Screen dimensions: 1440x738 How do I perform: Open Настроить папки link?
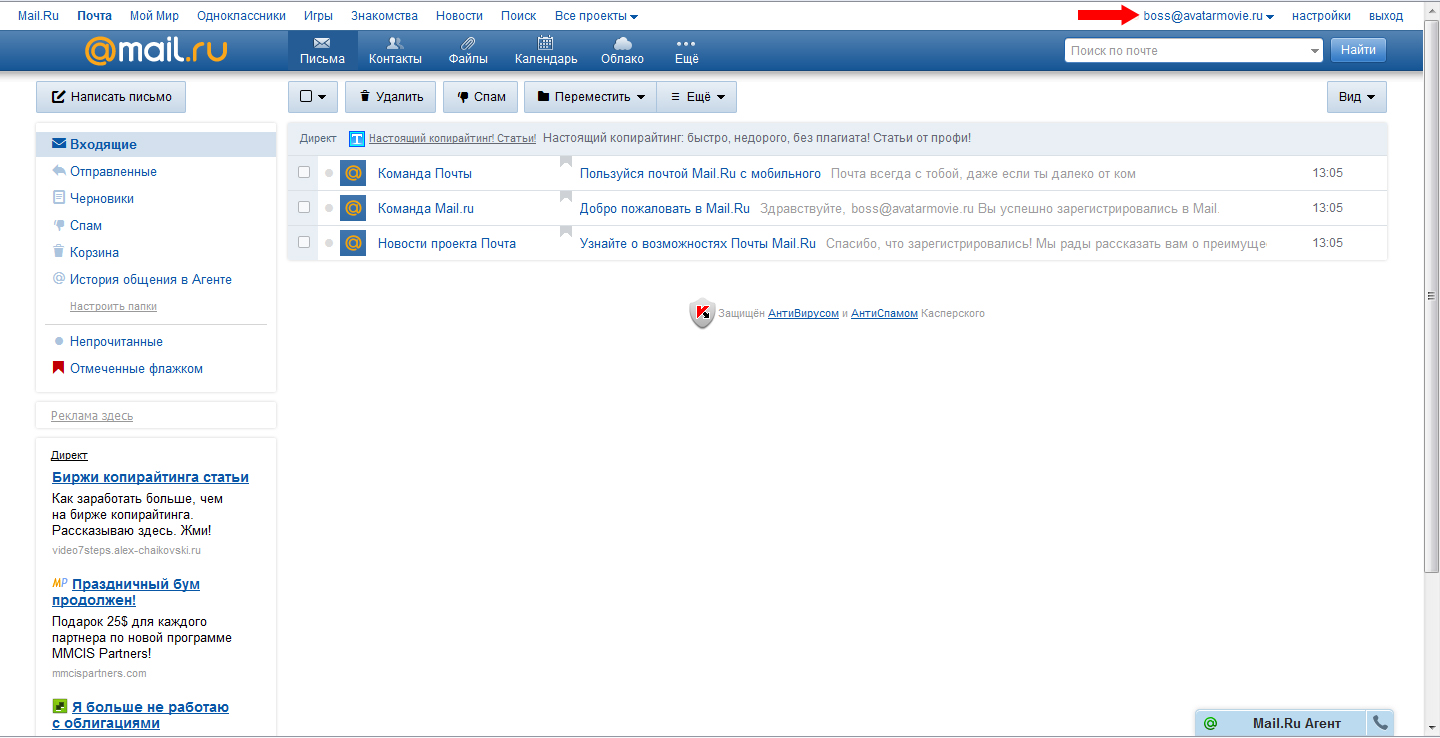point(113,306)
